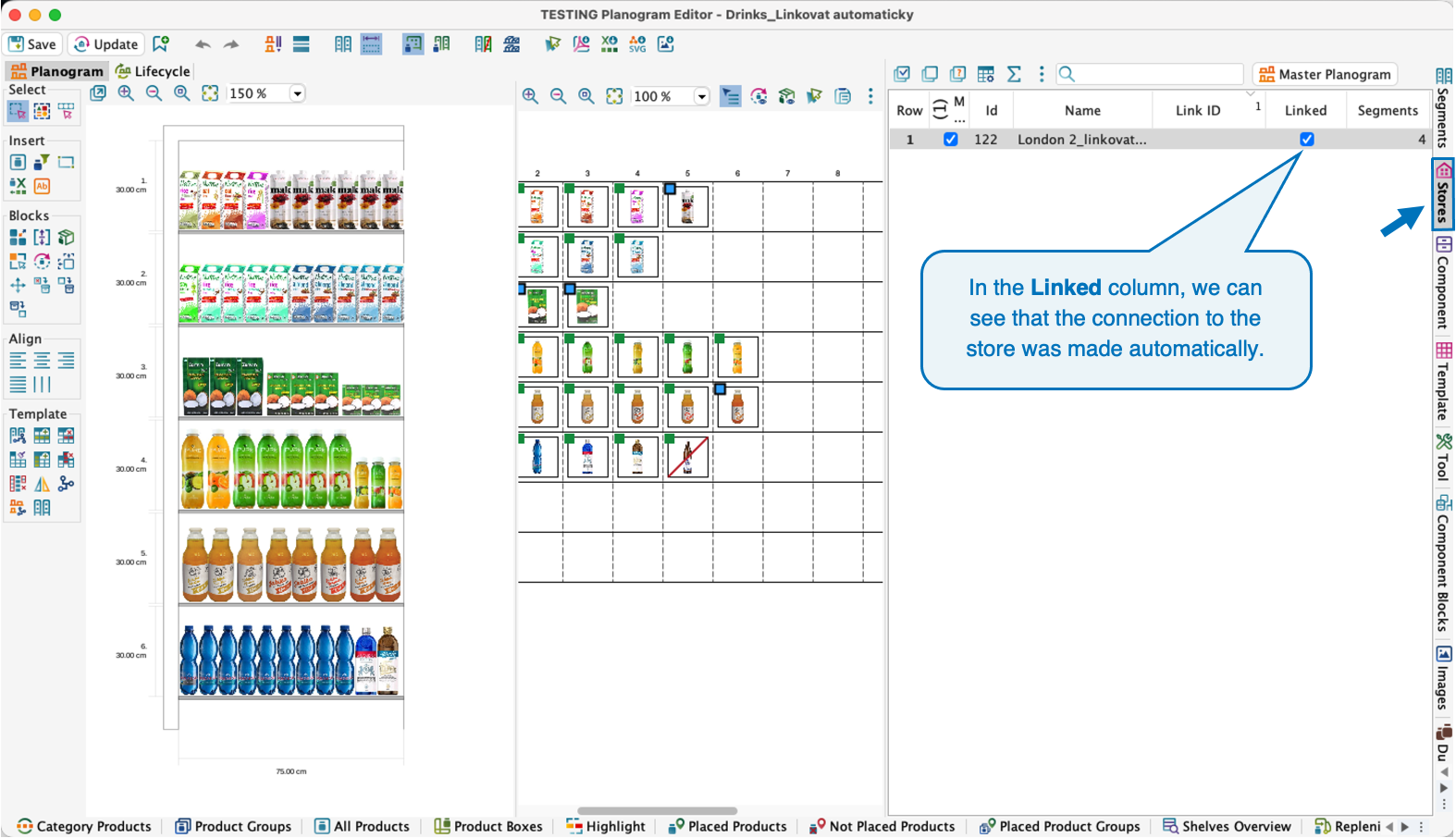The height and width of the screenshot is (838, 1456).
Task: Click the product boxes horizontal scrollbar
Action: coord(657,811)
